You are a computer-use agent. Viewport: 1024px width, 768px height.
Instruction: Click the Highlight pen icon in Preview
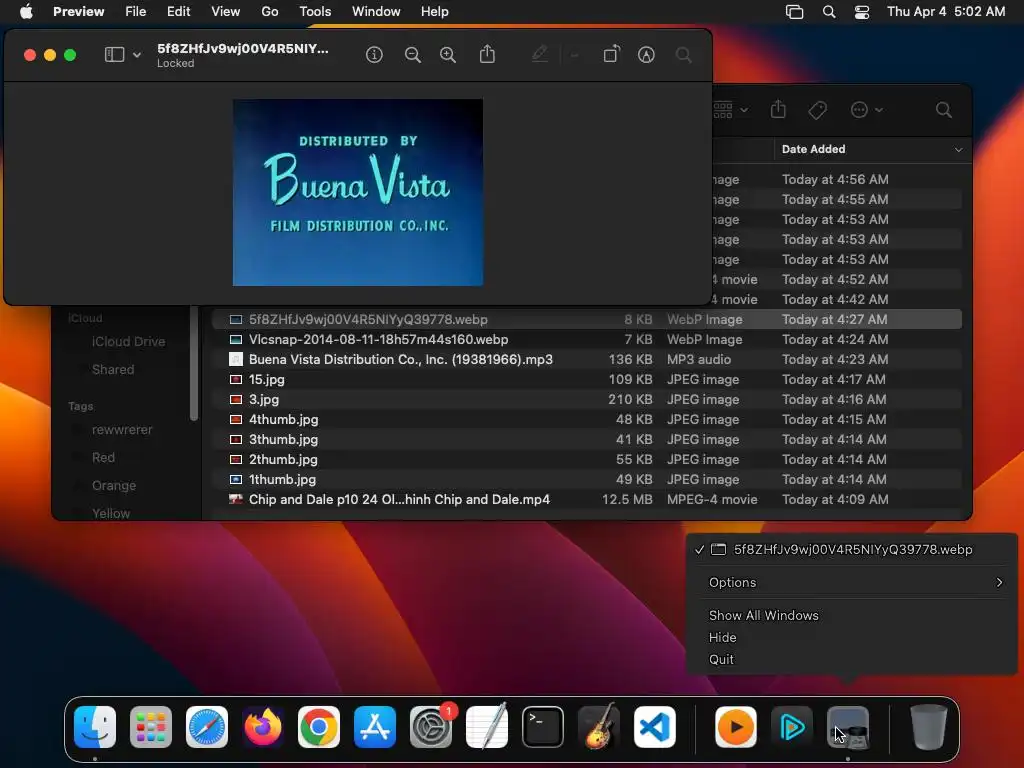[x=539, y=54]
